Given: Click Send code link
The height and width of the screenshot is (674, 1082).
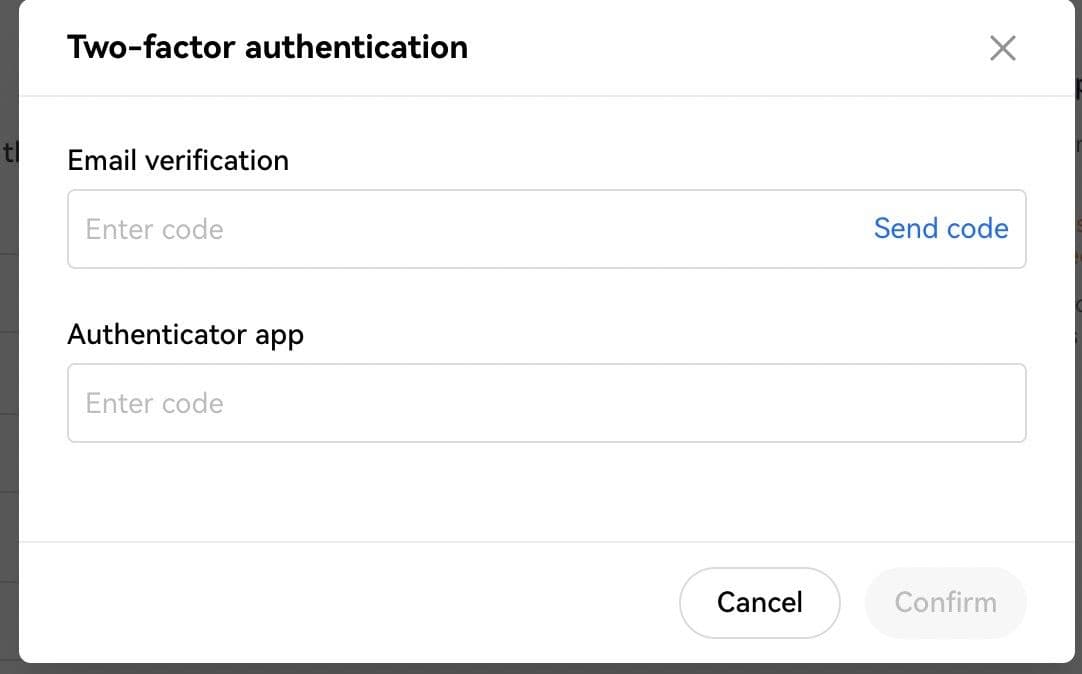Looking at the screenshot, I should [x=940, y=229].
